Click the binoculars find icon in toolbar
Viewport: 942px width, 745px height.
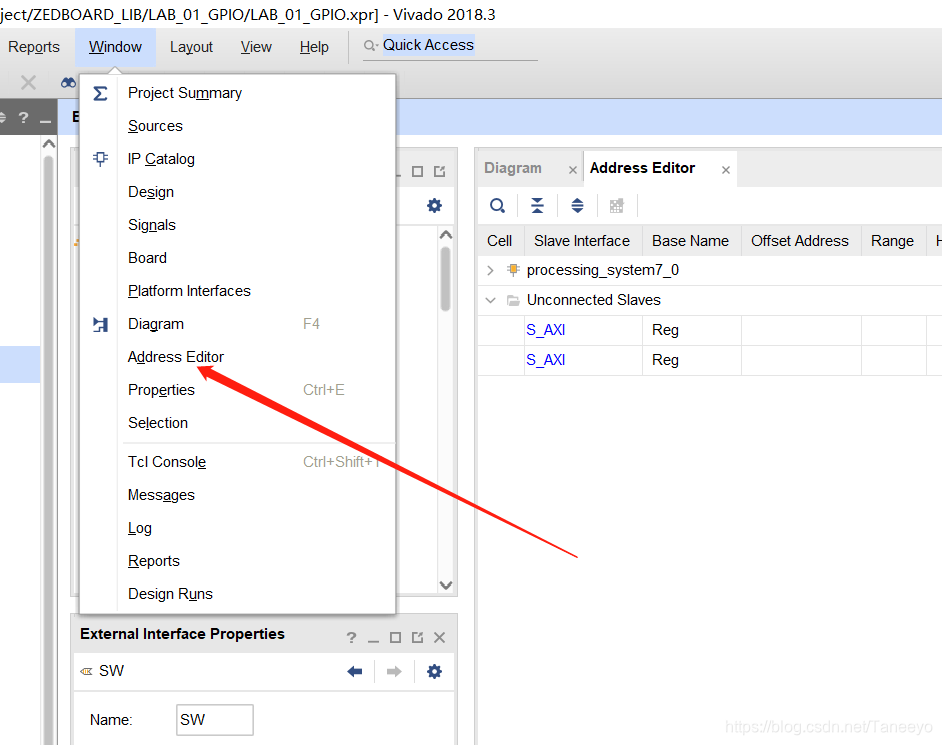[68, 82]
